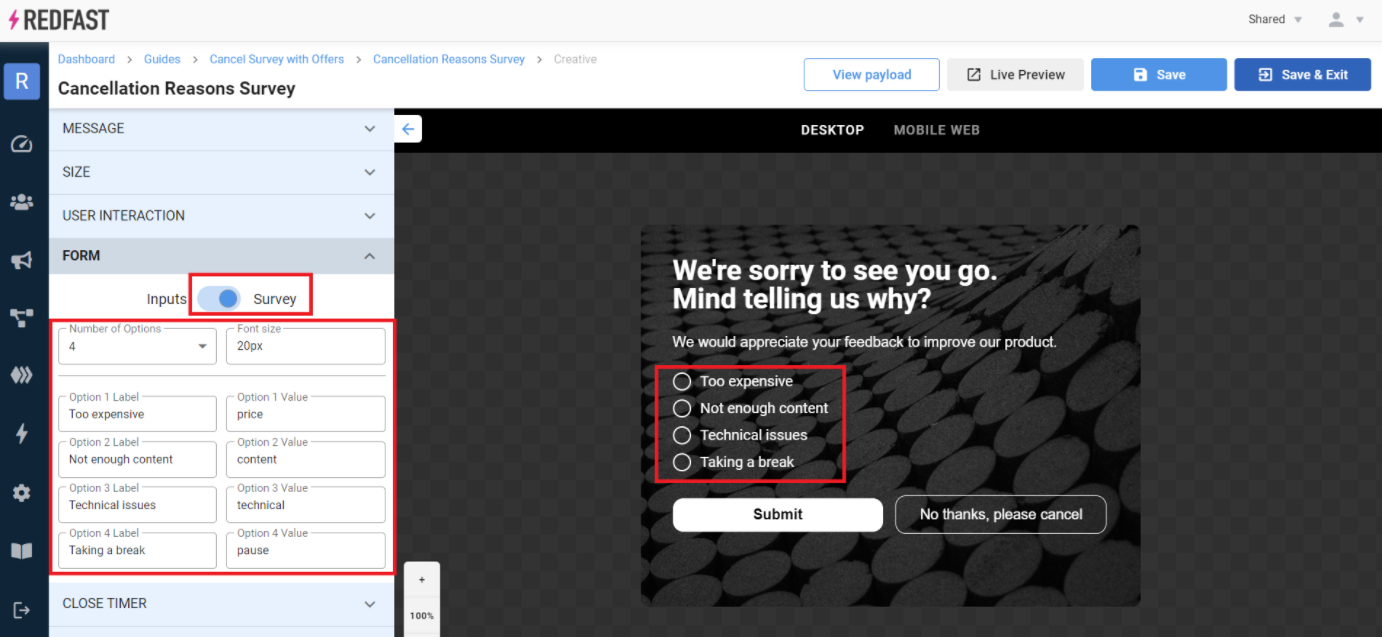The height and width of the screenshot is (637, 1382).
Task: Open the book documentation icon in sidebar
Action: click(21, 551)
